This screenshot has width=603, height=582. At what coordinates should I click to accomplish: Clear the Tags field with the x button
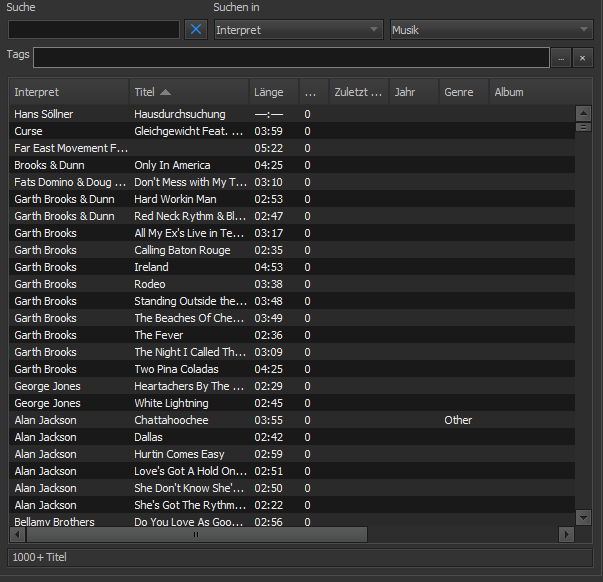pos(583,58)
